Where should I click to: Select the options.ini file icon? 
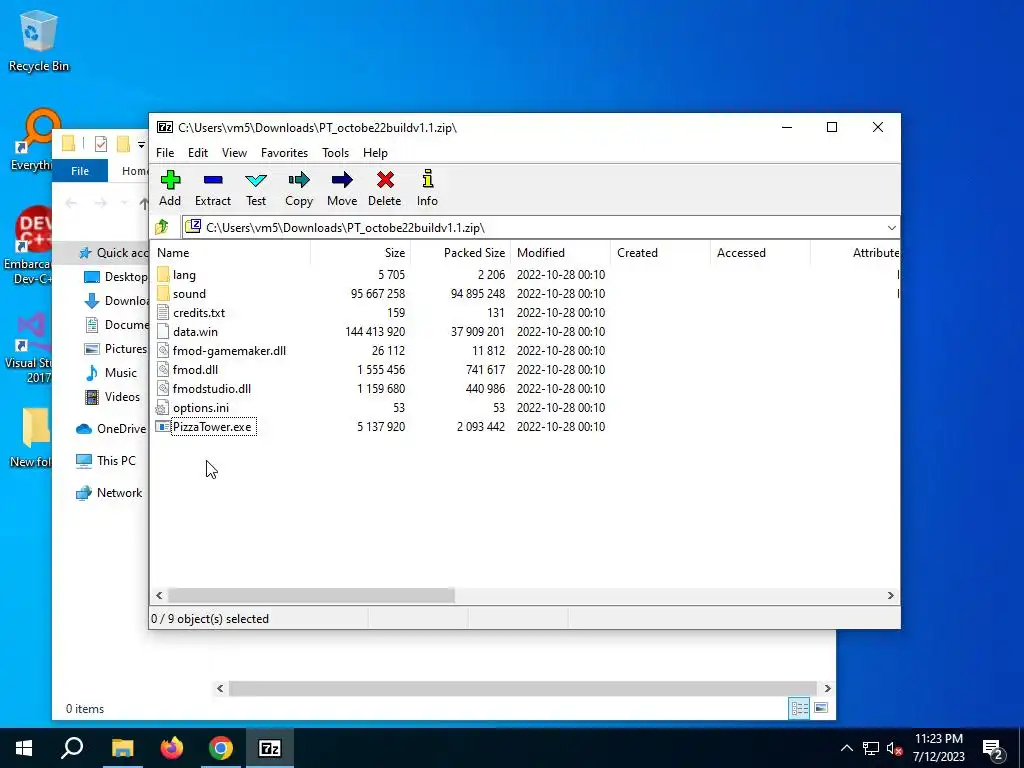pos(163,408)
